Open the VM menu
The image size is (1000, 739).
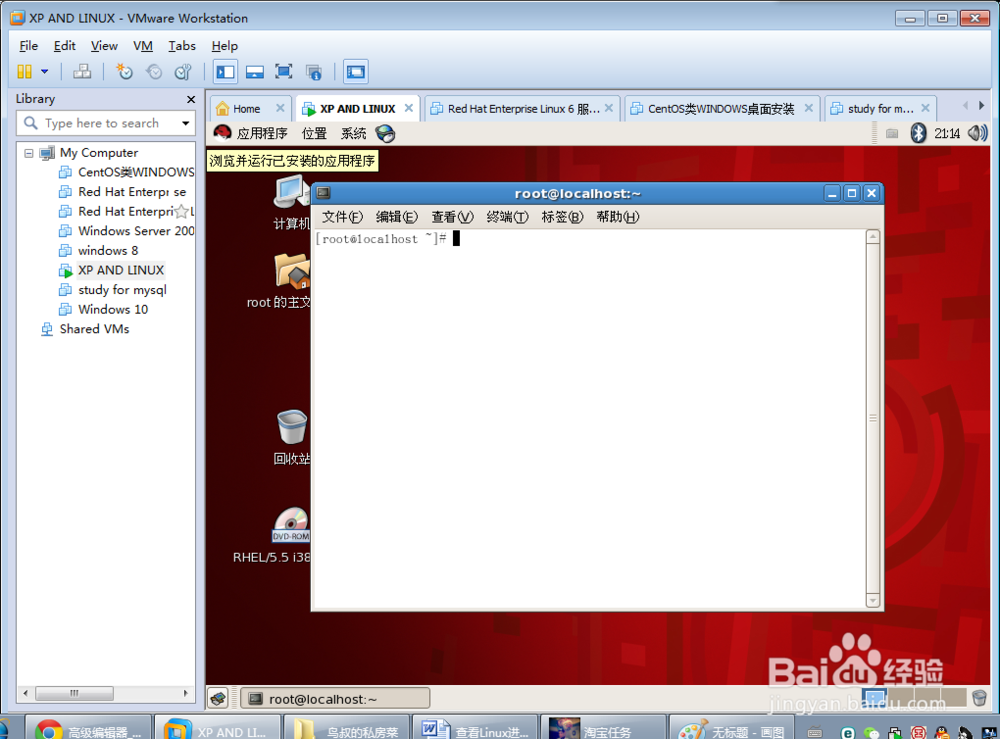coord(143,46)
